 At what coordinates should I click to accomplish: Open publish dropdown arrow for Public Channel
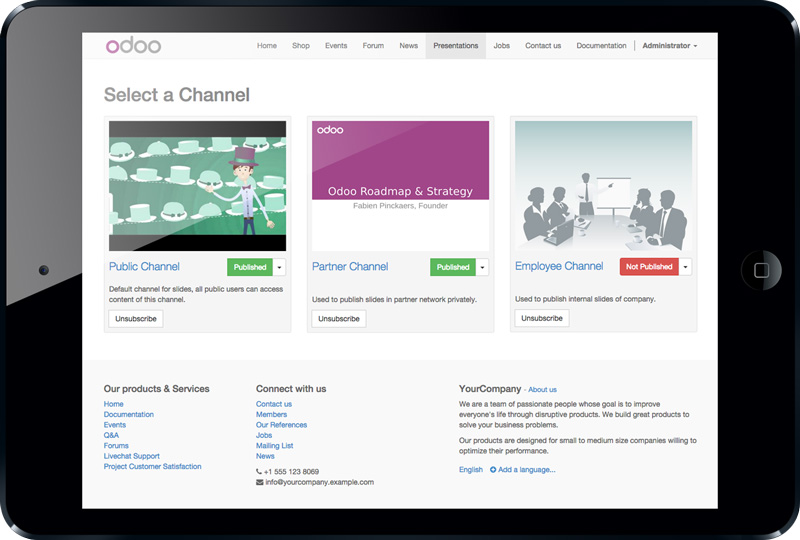click(x=279, y=267)
